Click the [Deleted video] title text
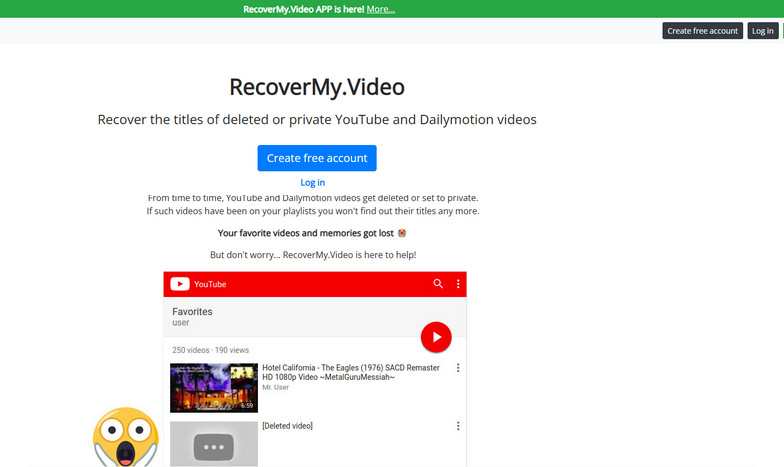The height and width of the screenshot is (467, 784). click(288, 426)
